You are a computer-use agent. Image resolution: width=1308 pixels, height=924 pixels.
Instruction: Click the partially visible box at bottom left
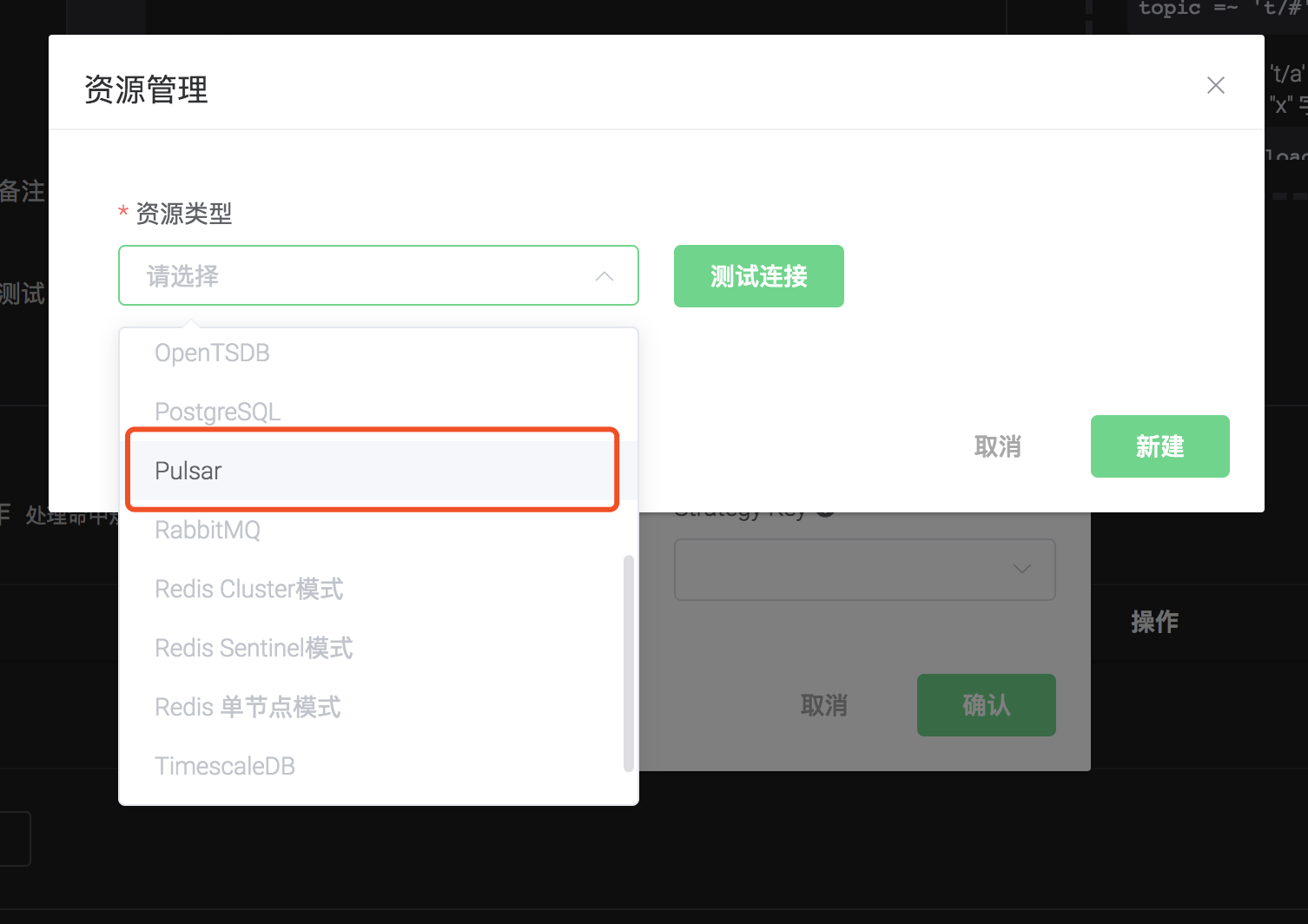coord(13,838)
